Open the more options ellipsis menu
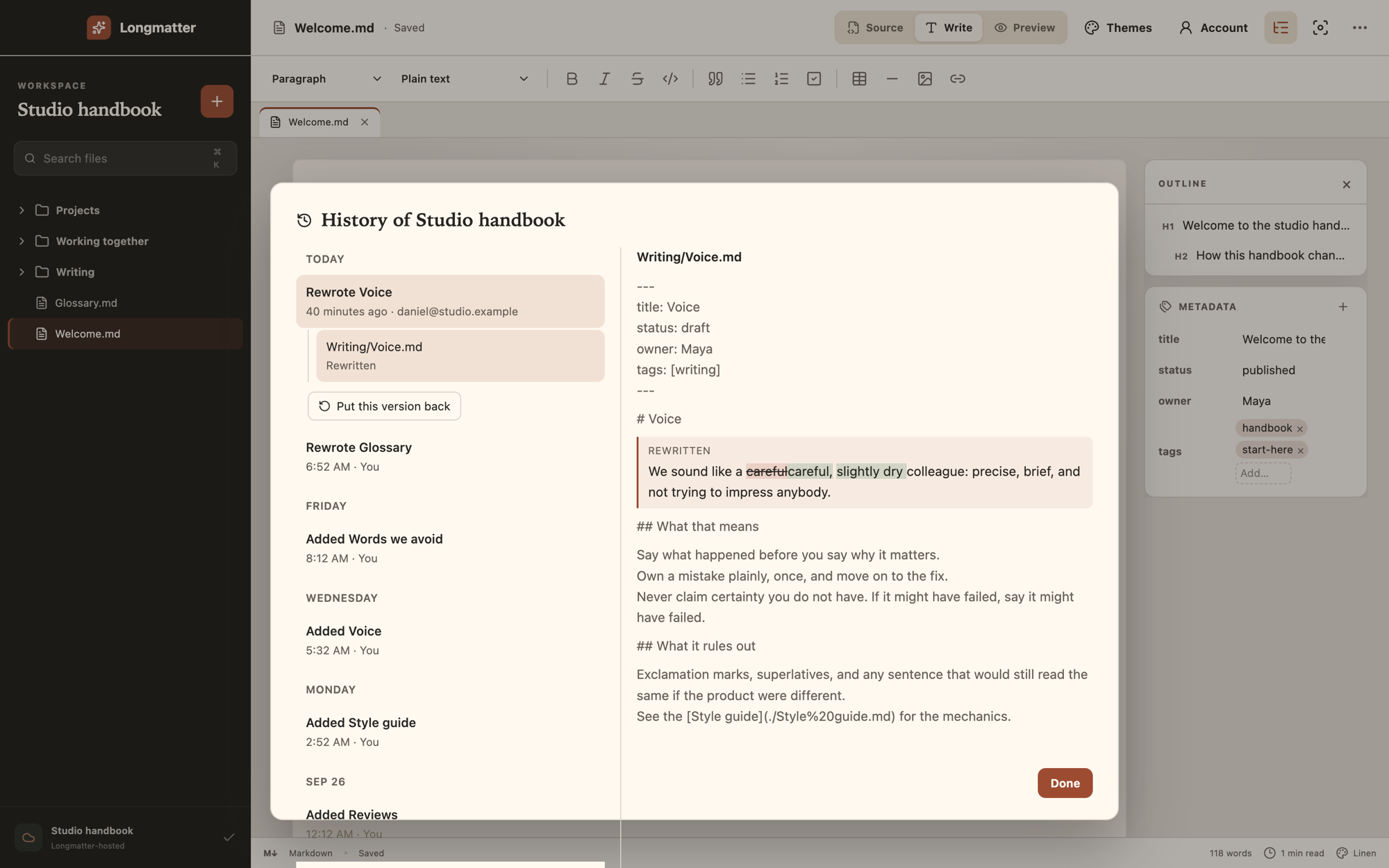This screenshot has height=868, width=1389. coord(1360,28)
